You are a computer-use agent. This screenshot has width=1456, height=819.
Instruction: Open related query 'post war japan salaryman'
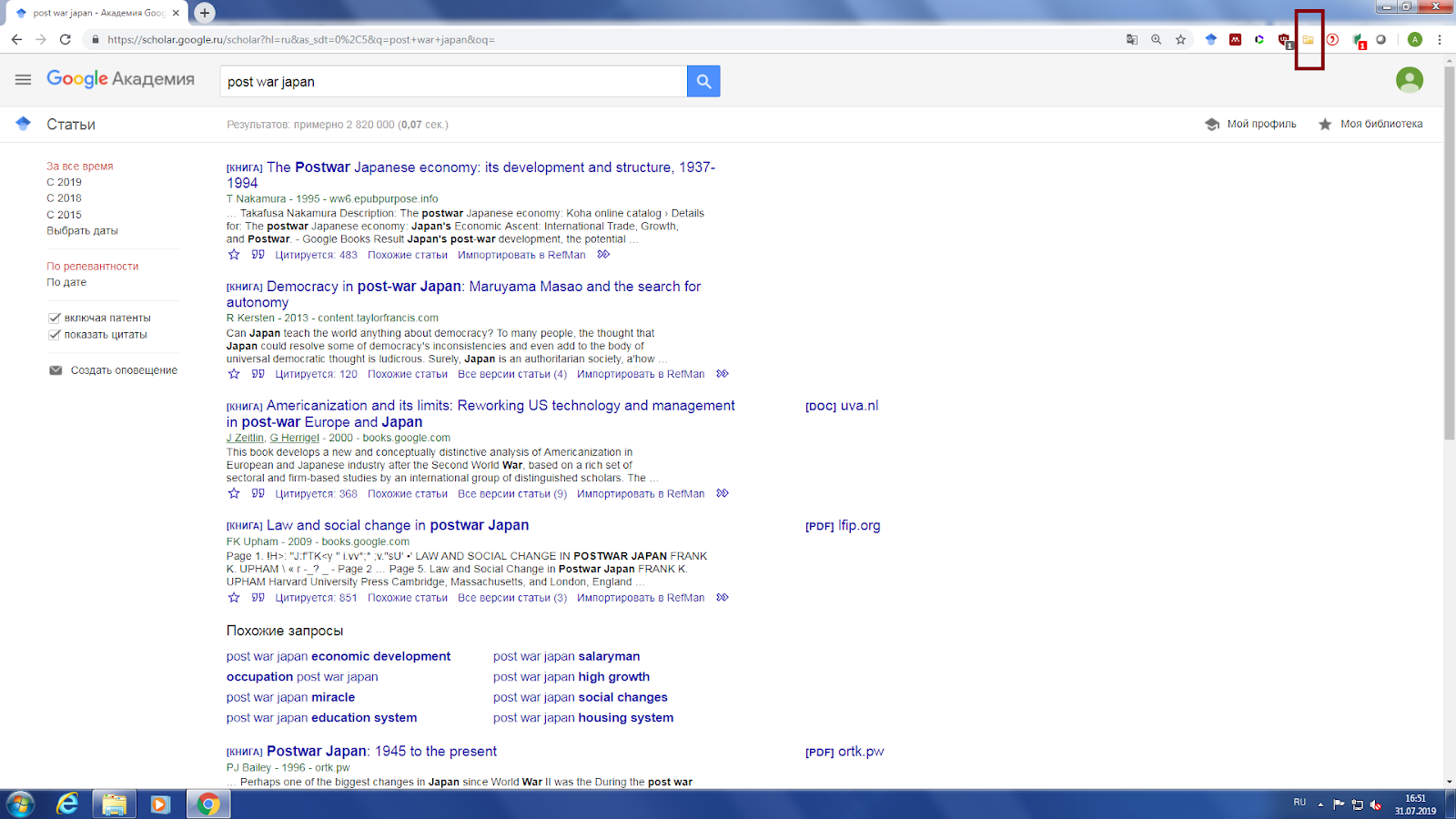(x=566, y=656)
